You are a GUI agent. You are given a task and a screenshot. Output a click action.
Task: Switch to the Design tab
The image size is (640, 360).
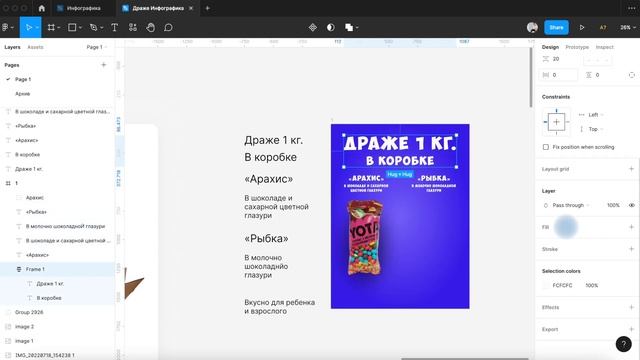pos(550,47)
